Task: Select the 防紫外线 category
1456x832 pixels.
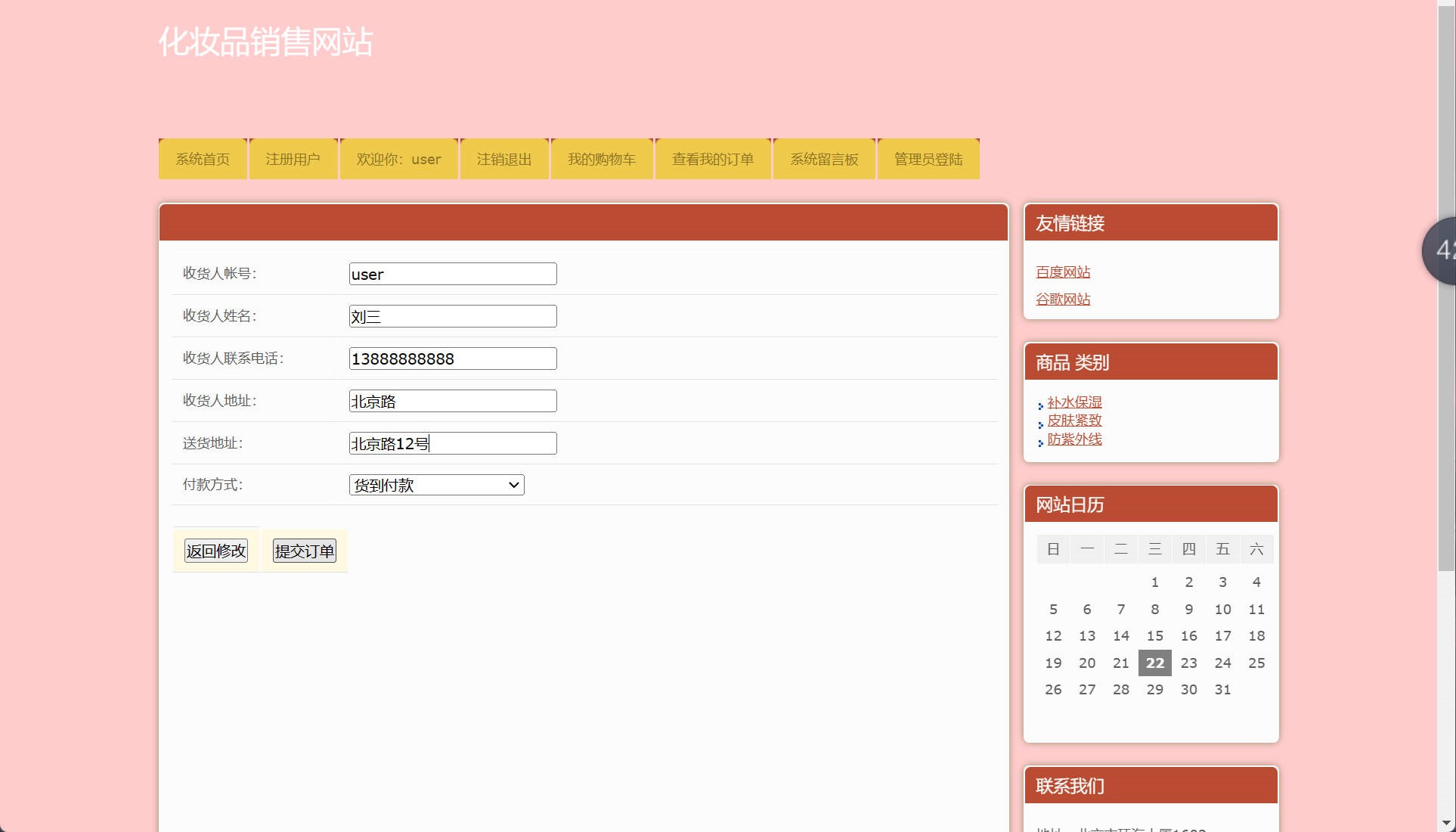Action: click(1074, 439)
